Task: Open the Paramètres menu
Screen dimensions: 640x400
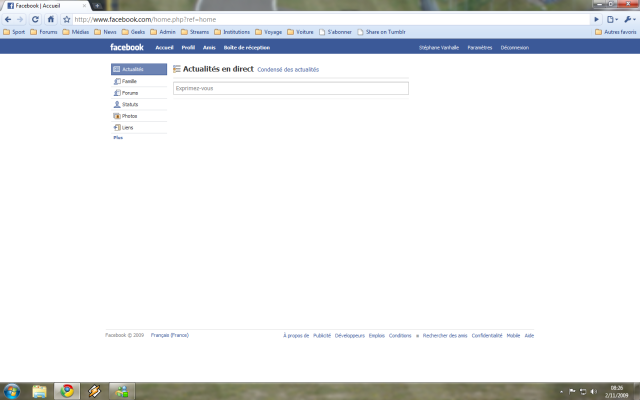Action: tap(480, 48)
